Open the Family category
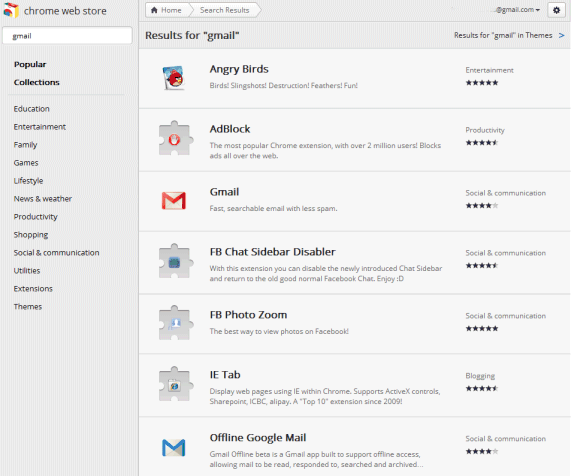 click(x=26, y=145)
